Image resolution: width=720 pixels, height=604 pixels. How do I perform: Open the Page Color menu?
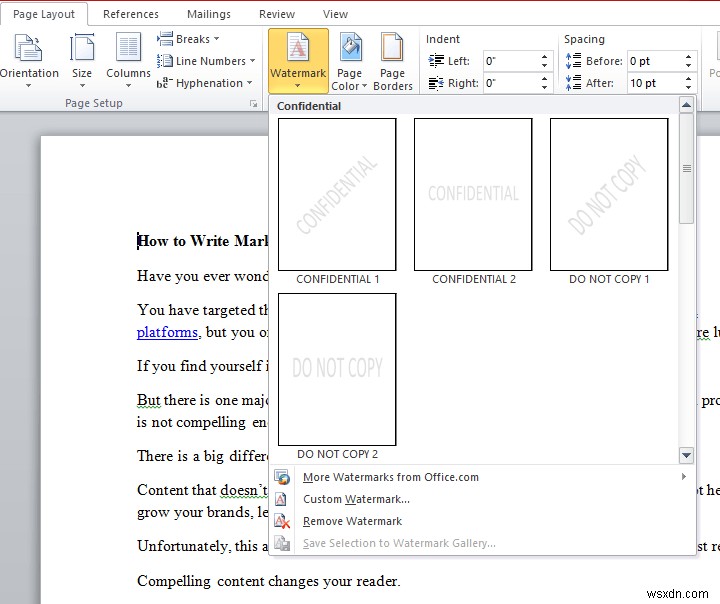point(349,62)
